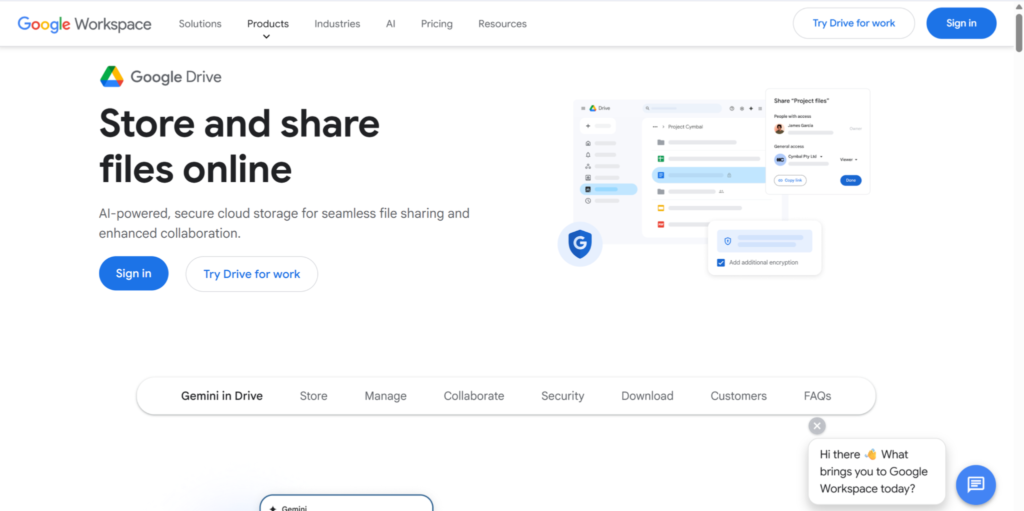Viewport: 1024px width, 511px height.
Task: Select the Gemini in Drive tab
Action: [x=222, y=396]
